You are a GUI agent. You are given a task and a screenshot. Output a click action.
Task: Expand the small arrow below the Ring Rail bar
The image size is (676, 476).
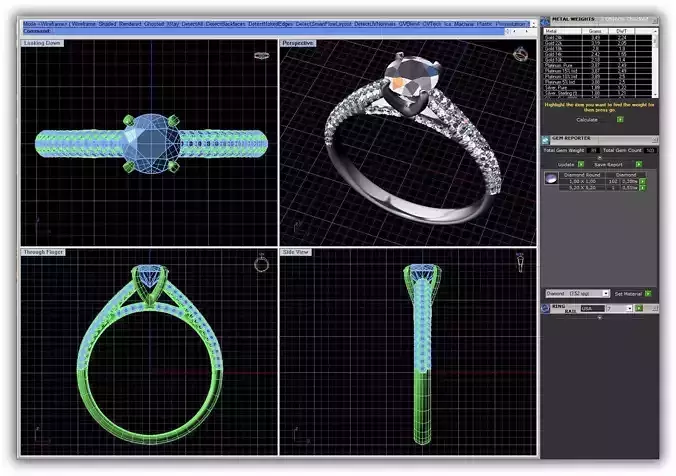click(x=599, y=317)
